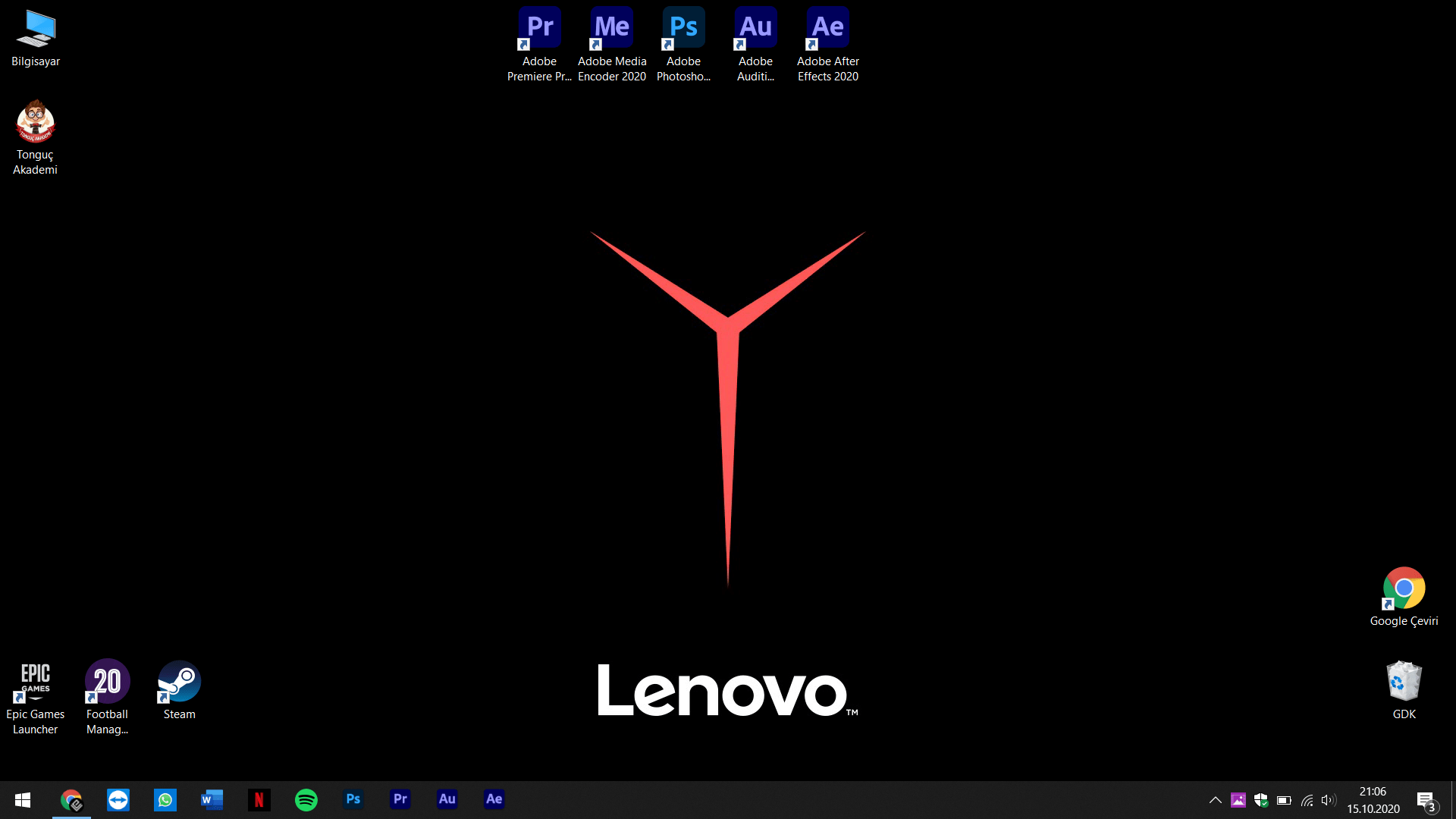
Task: Open the volume control in tray
Action: (x=1327, y=799)
